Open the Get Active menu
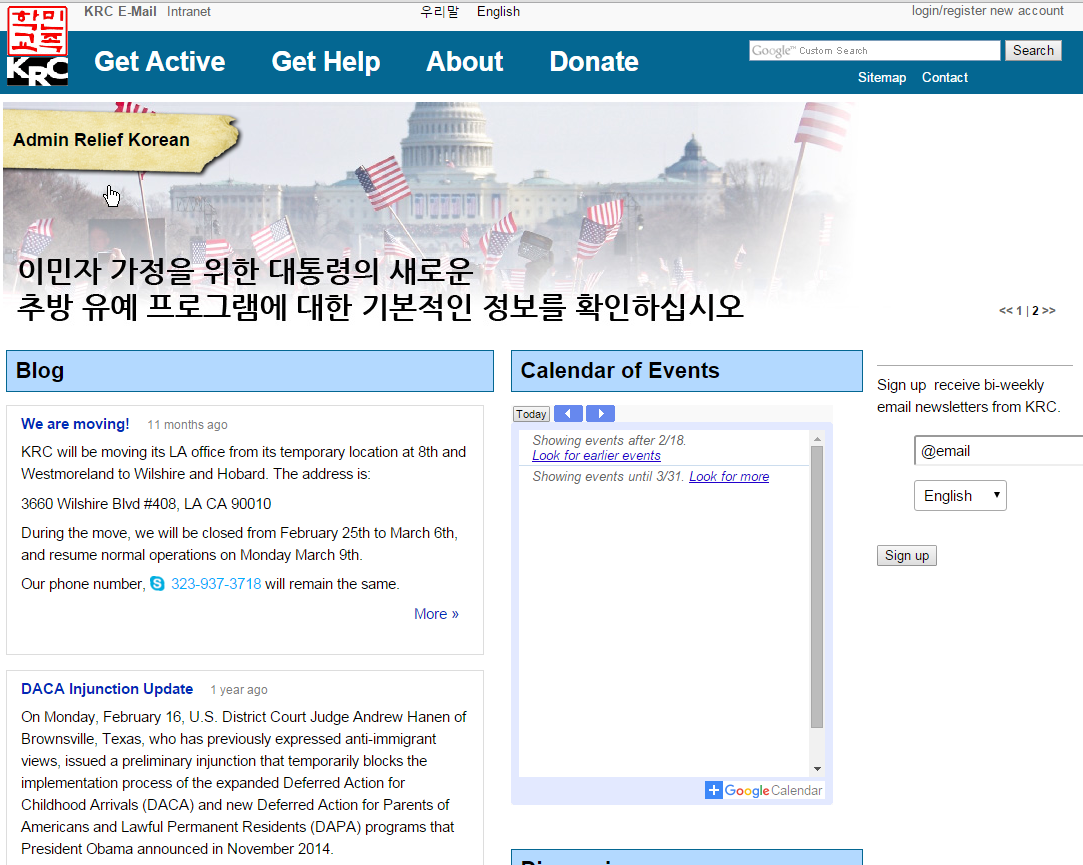 [160, 61]
